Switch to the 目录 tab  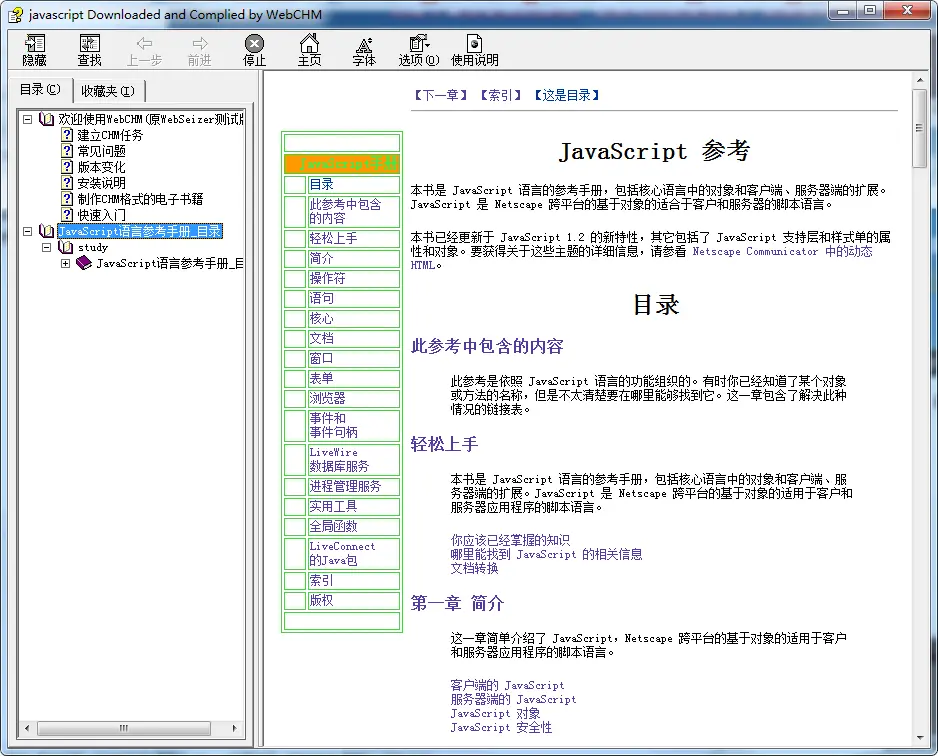(x=40, y=89)
